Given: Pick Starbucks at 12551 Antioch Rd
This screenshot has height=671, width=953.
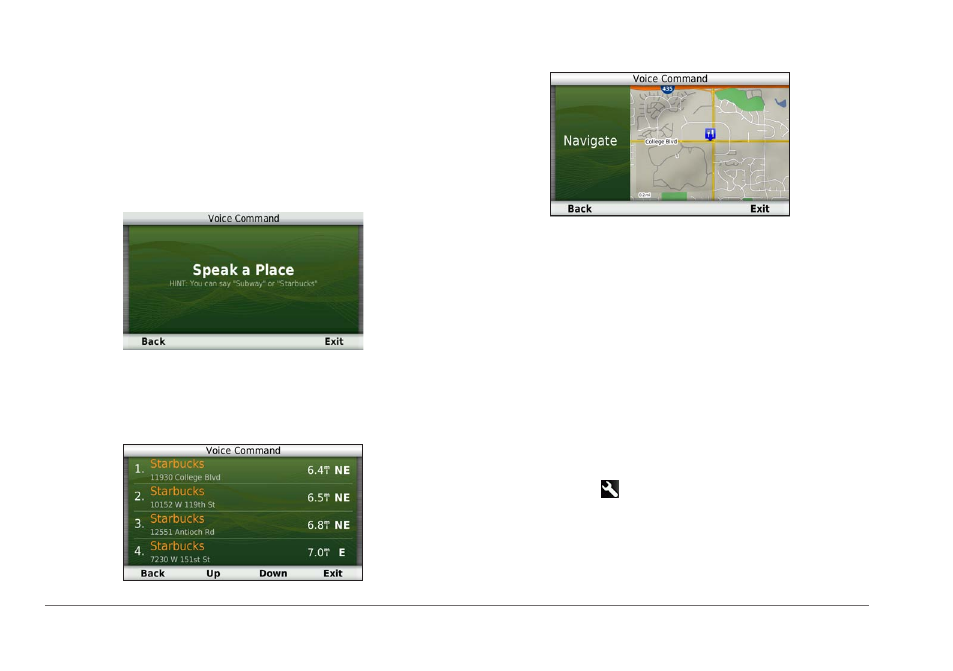Looking at the screenshot, I should (x=243, y=525).
